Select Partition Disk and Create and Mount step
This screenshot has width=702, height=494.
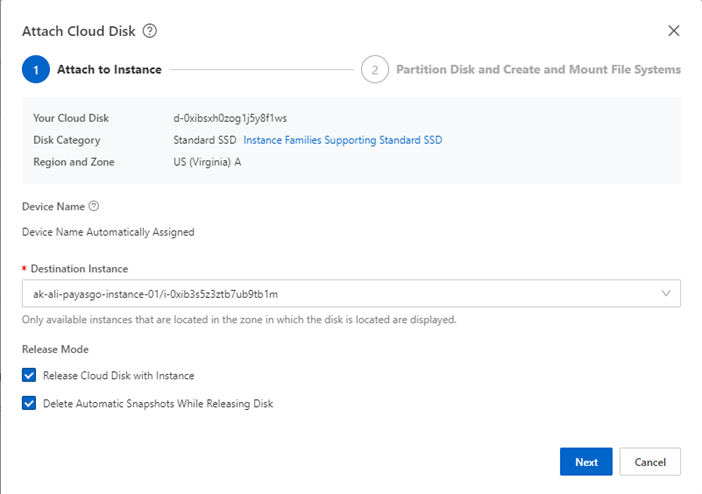[538, 69]
